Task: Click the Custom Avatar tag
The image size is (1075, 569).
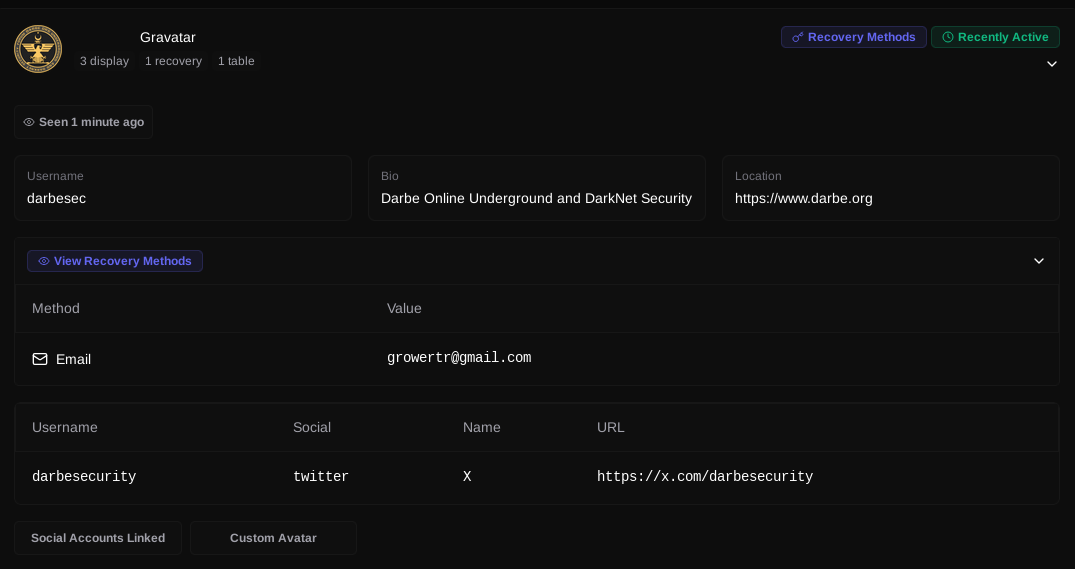Action: (273, 538)
